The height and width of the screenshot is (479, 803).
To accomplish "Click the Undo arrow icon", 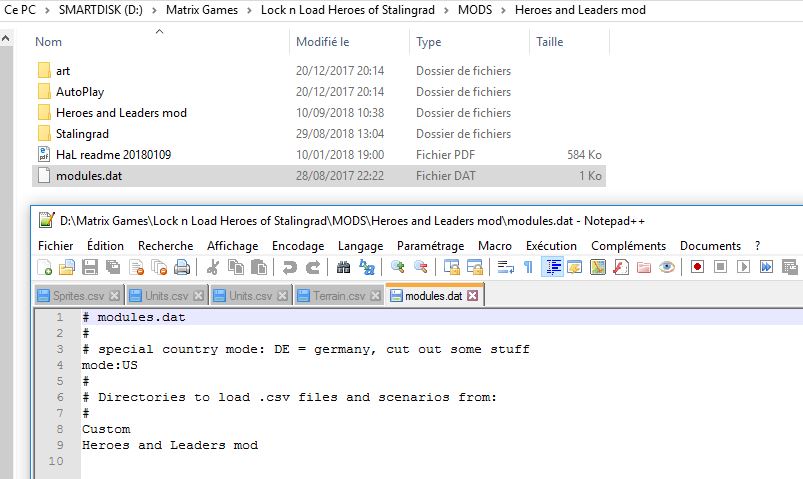I will 289,267.
